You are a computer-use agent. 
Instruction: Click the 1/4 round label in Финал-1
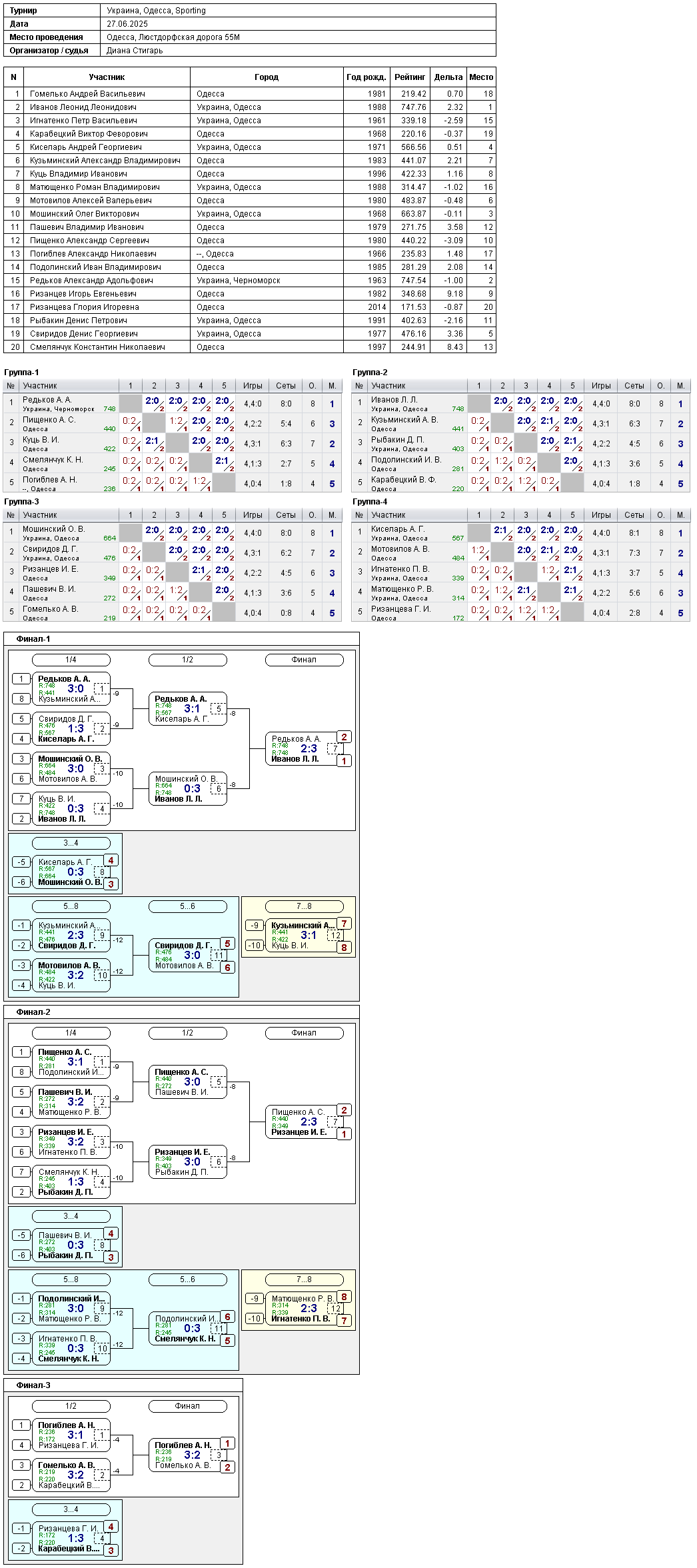[x=71, y=660]
